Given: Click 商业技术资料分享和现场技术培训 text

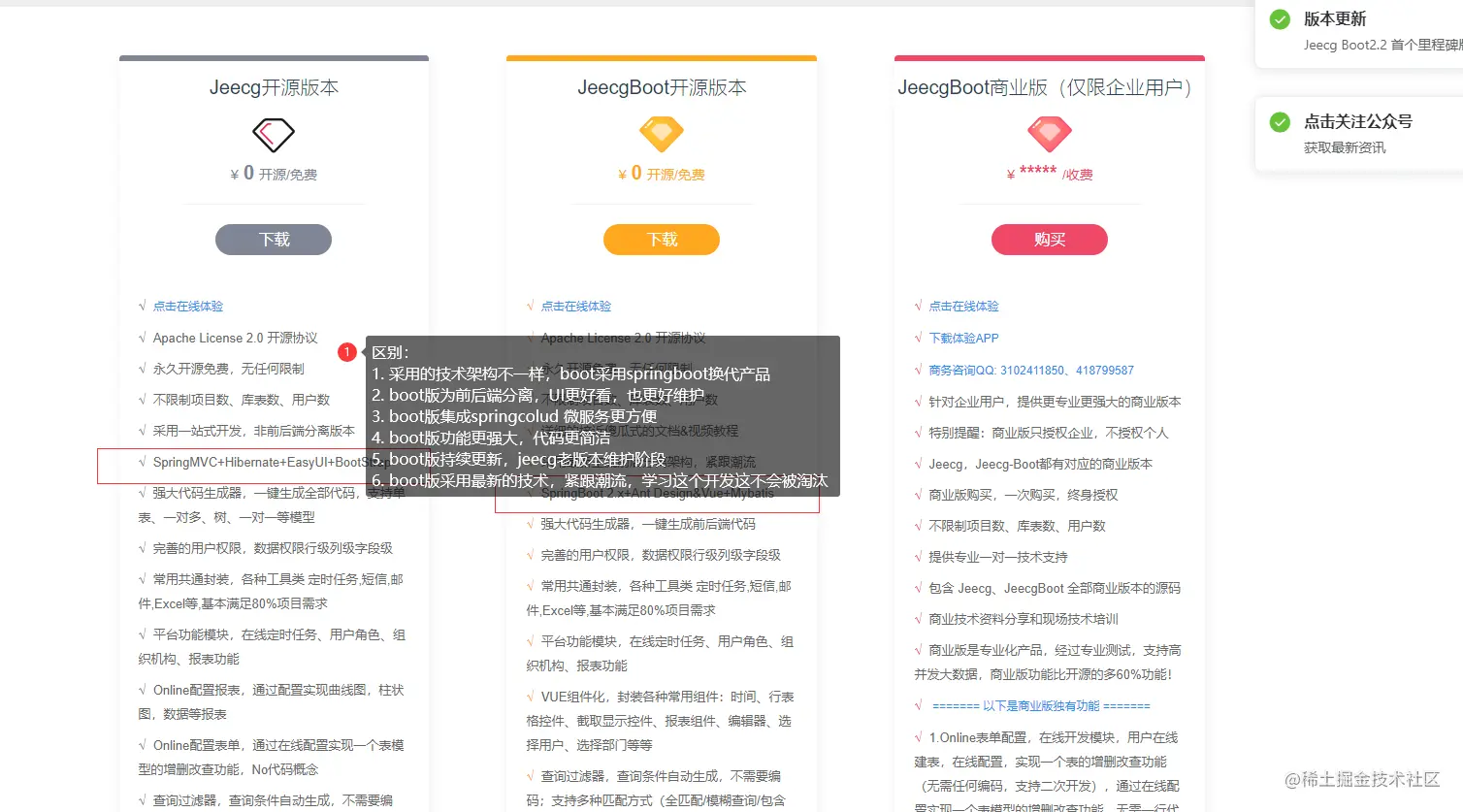Looking at the screenshot, I should tap(1024, 619).
